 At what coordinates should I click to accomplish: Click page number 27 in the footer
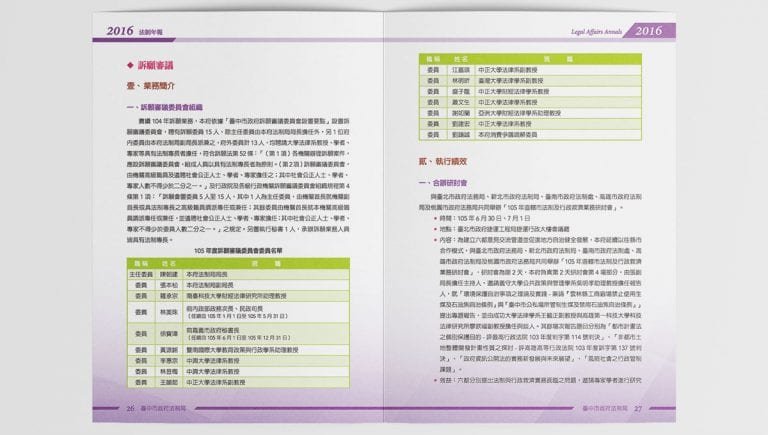pos(637,408)
